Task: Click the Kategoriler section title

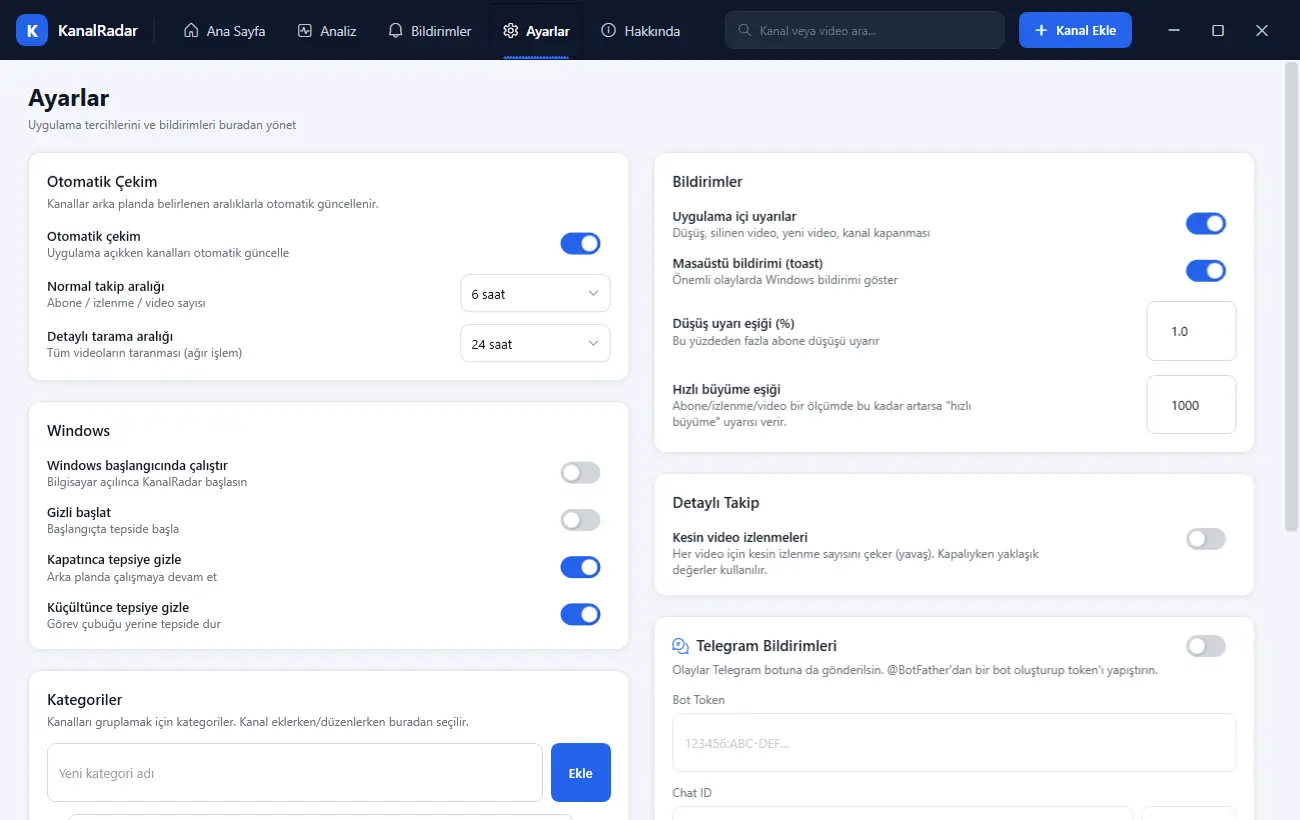Action: pos(85,700)
